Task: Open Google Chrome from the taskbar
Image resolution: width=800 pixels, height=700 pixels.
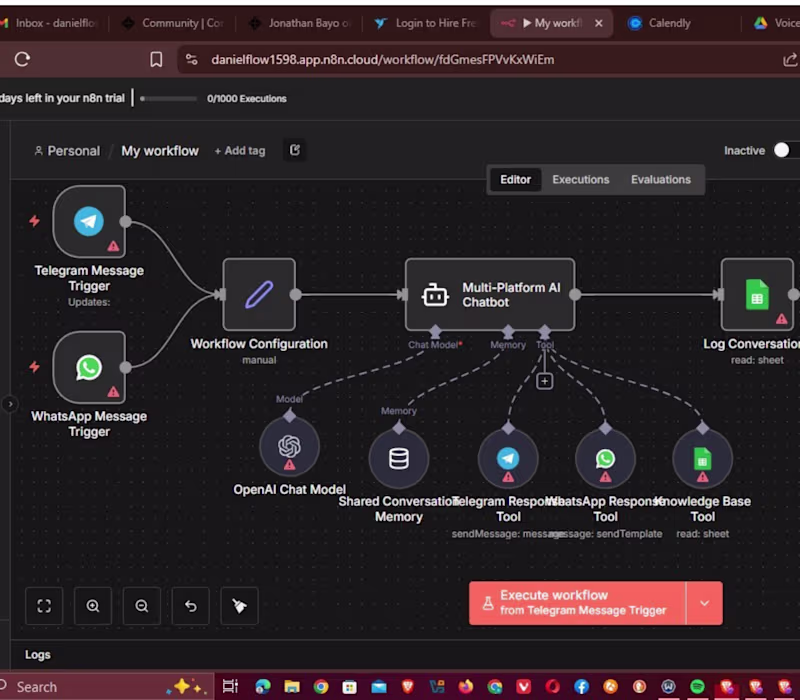Action: click(x=321, y=687)
